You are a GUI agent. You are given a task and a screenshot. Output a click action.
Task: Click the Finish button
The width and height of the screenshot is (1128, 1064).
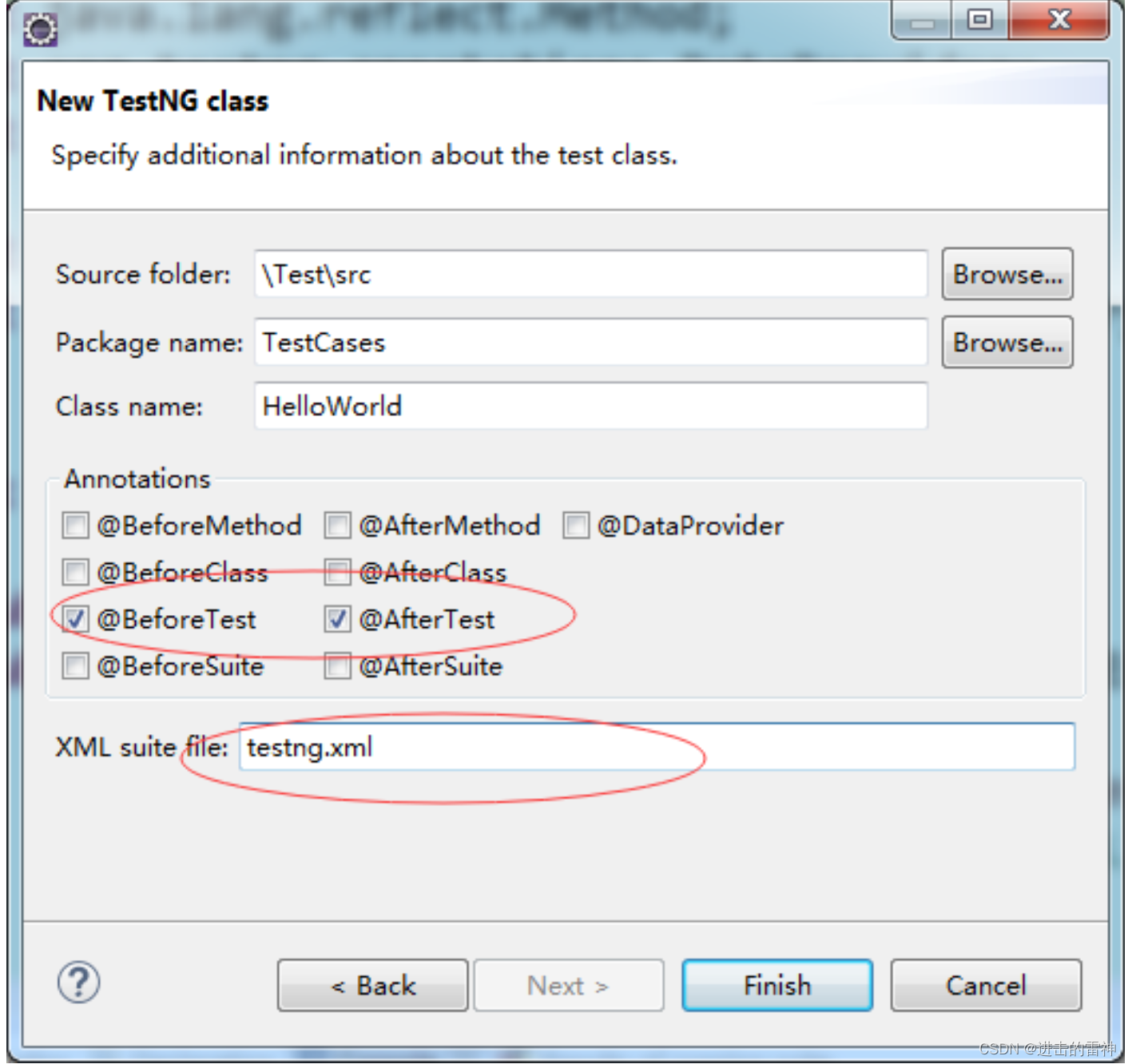[x=776, y=985]
